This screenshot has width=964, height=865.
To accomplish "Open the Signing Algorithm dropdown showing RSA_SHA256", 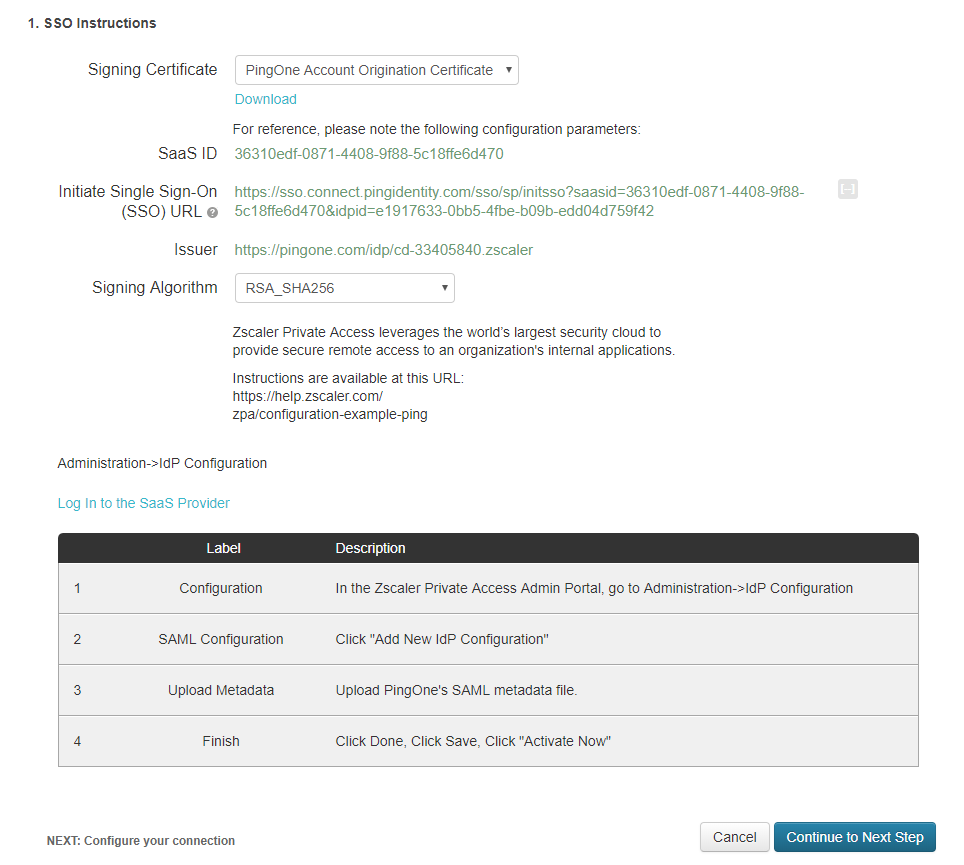I will click(344, 288).
